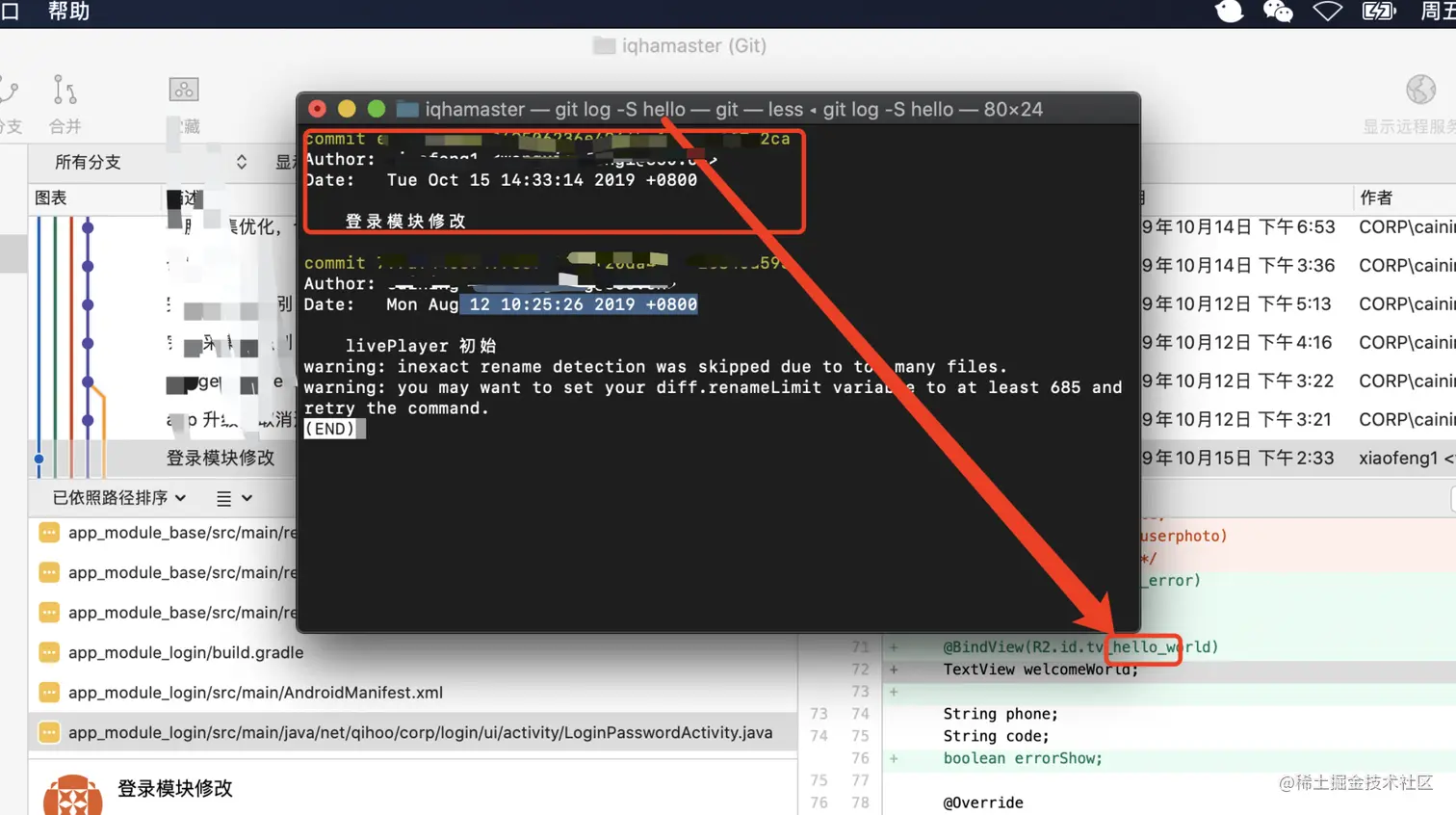1456x815 pixels.
Task: Open the Wi-Fi status icon
Action: (1328, 12)
